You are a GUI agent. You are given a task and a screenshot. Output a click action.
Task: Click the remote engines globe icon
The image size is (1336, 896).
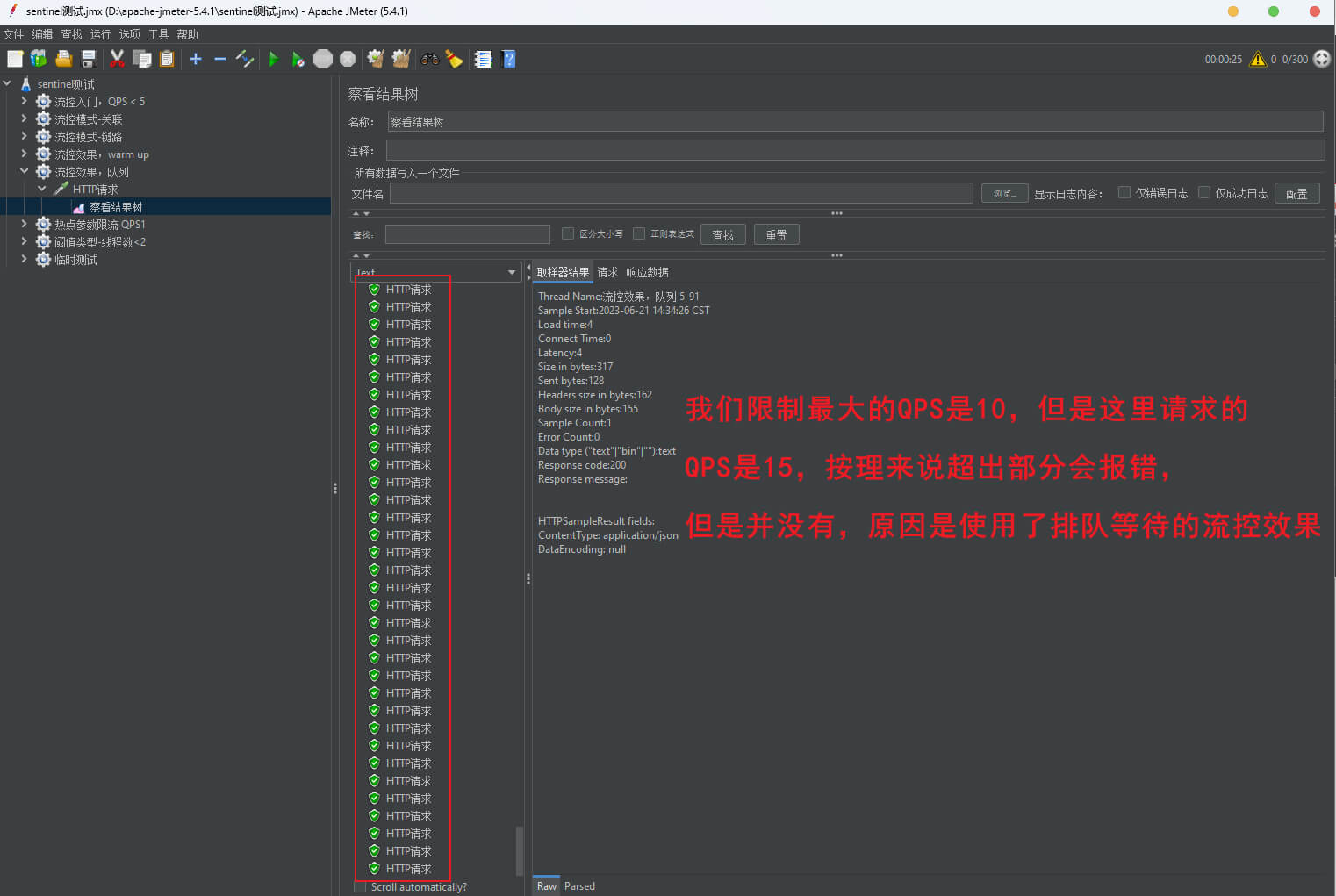[x=1322, y=59]
